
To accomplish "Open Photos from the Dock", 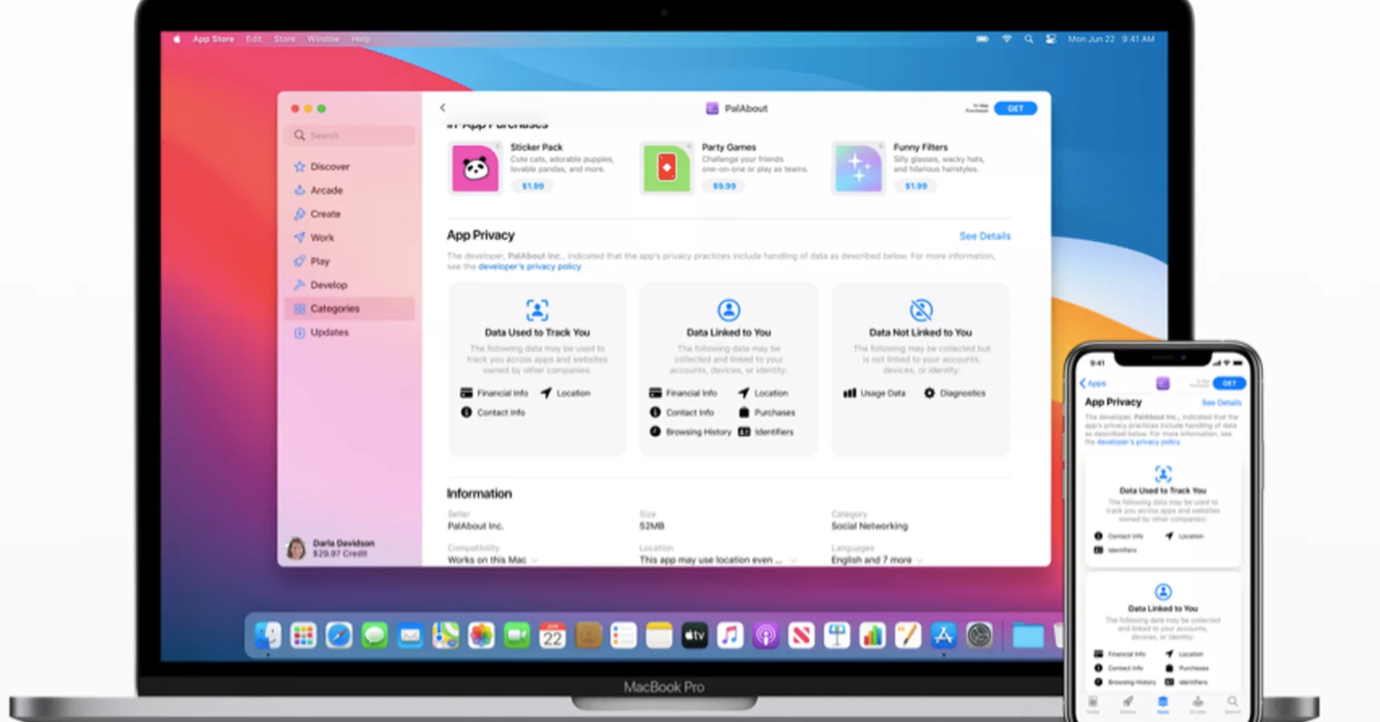I will point(481,635).
